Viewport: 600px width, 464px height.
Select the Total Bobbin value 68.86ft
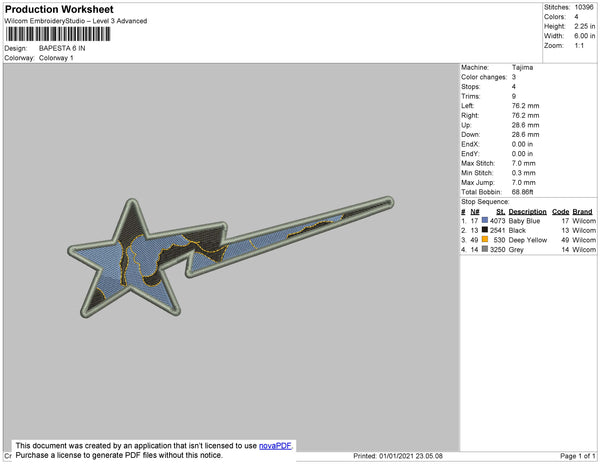point(522,192)
